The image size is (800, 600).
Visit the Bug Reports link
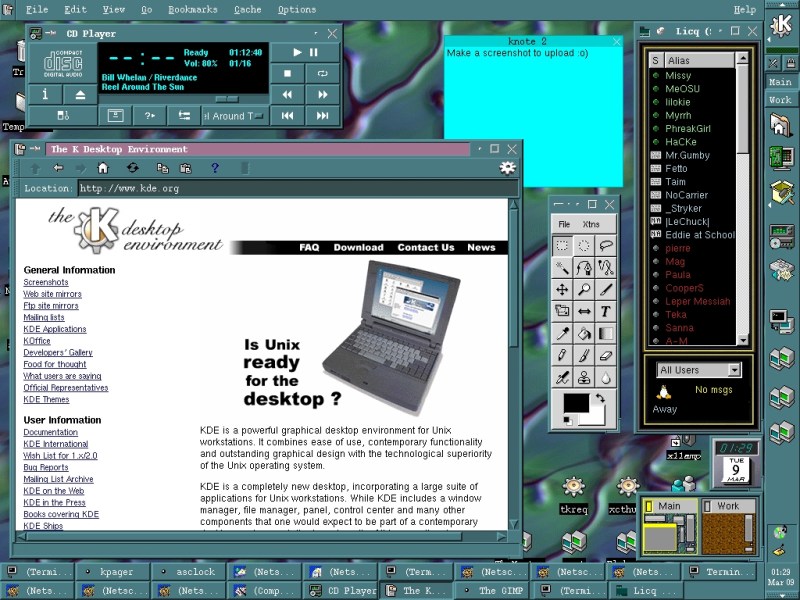coord(46,467)
